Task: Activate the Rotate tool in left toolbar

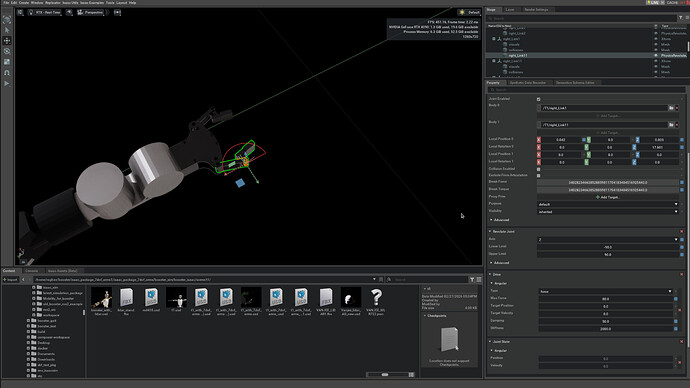Action: 7,51
